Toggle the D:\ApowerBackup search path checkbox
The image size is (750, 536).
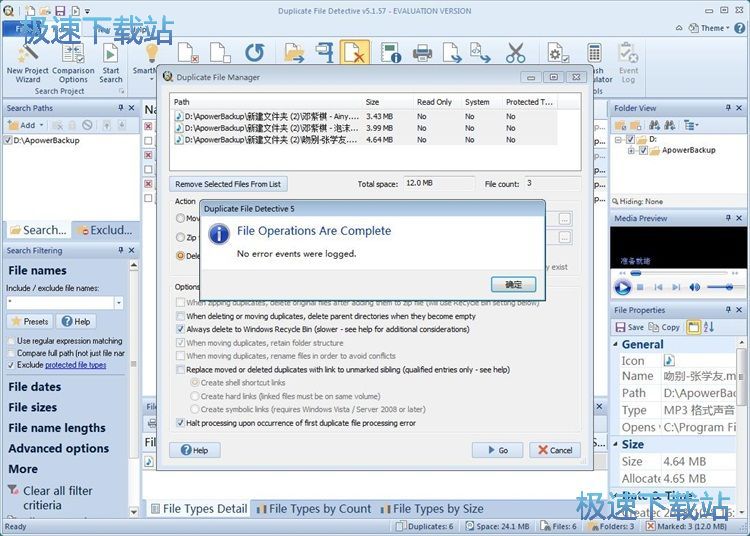point(8,140)
